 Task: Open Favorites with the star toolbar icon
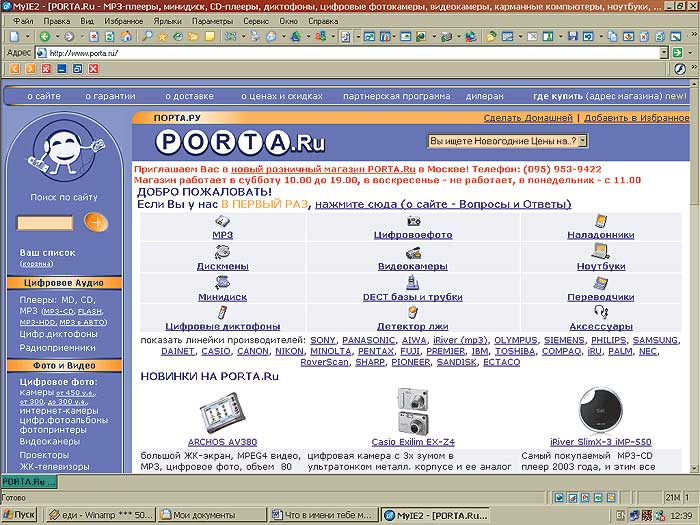pyautogui.click(x=162, y=37)
